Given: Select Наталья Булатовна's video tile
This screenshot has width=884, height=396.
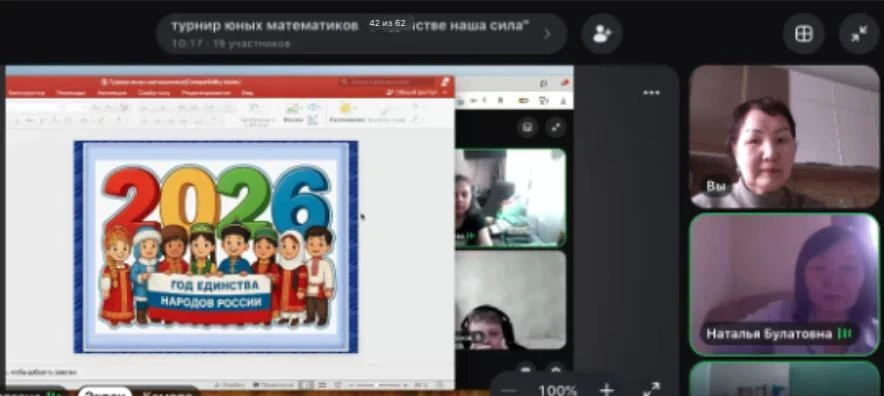Looking at the screenshot, I should coord(784,285).
